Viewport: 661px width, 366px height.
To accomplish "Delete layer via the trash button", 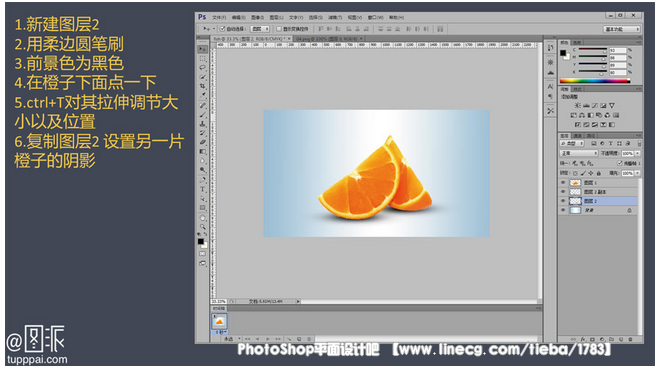I will [x=631, y=339].
